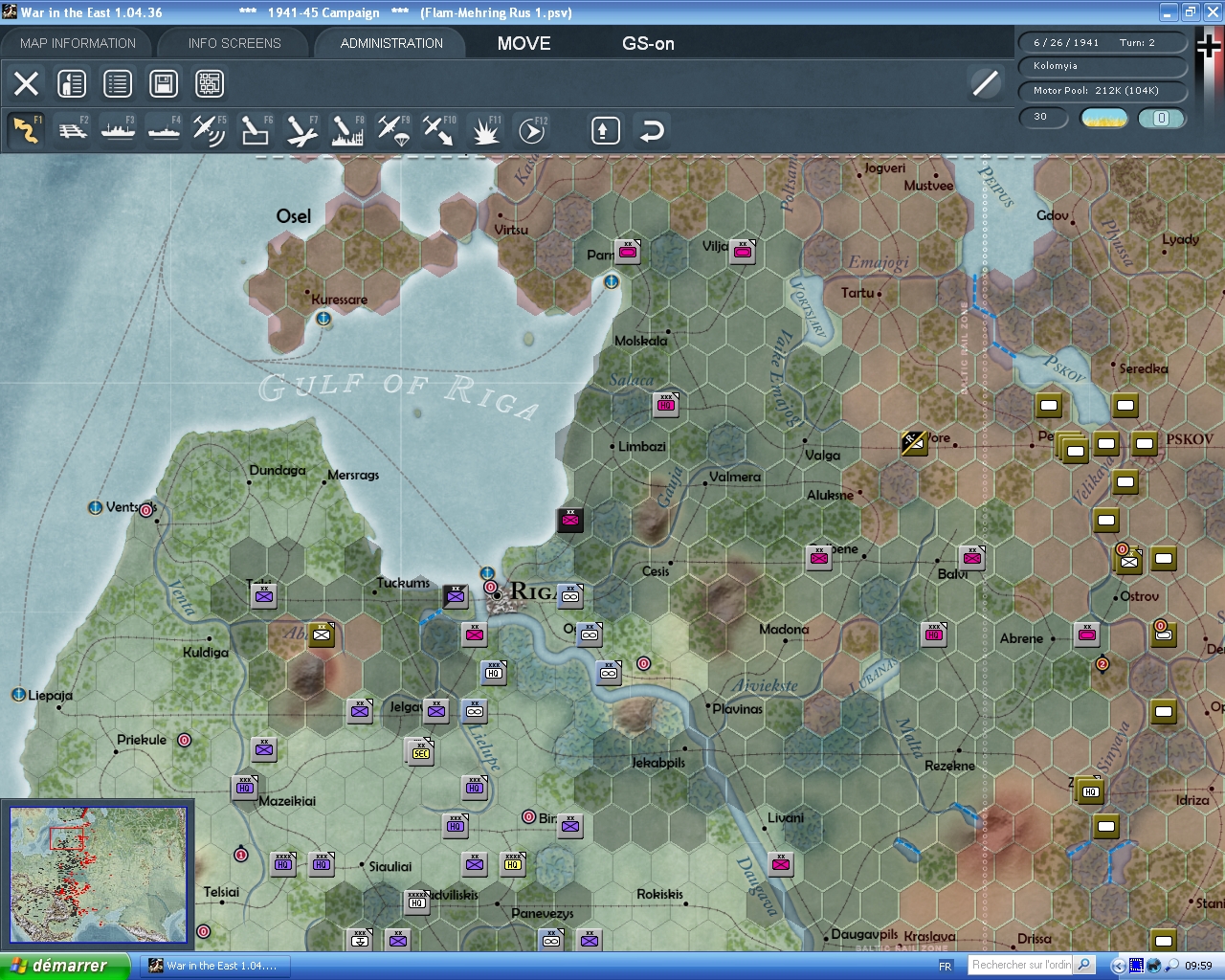Click the clear weather wheat-field icon

coord(1104,118)
